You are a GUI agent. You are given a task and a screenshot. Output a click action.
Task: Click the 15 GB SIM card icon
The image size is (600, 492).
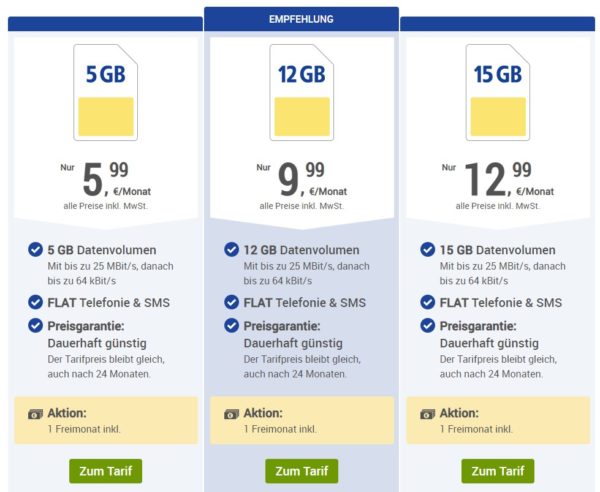point(497,92)
